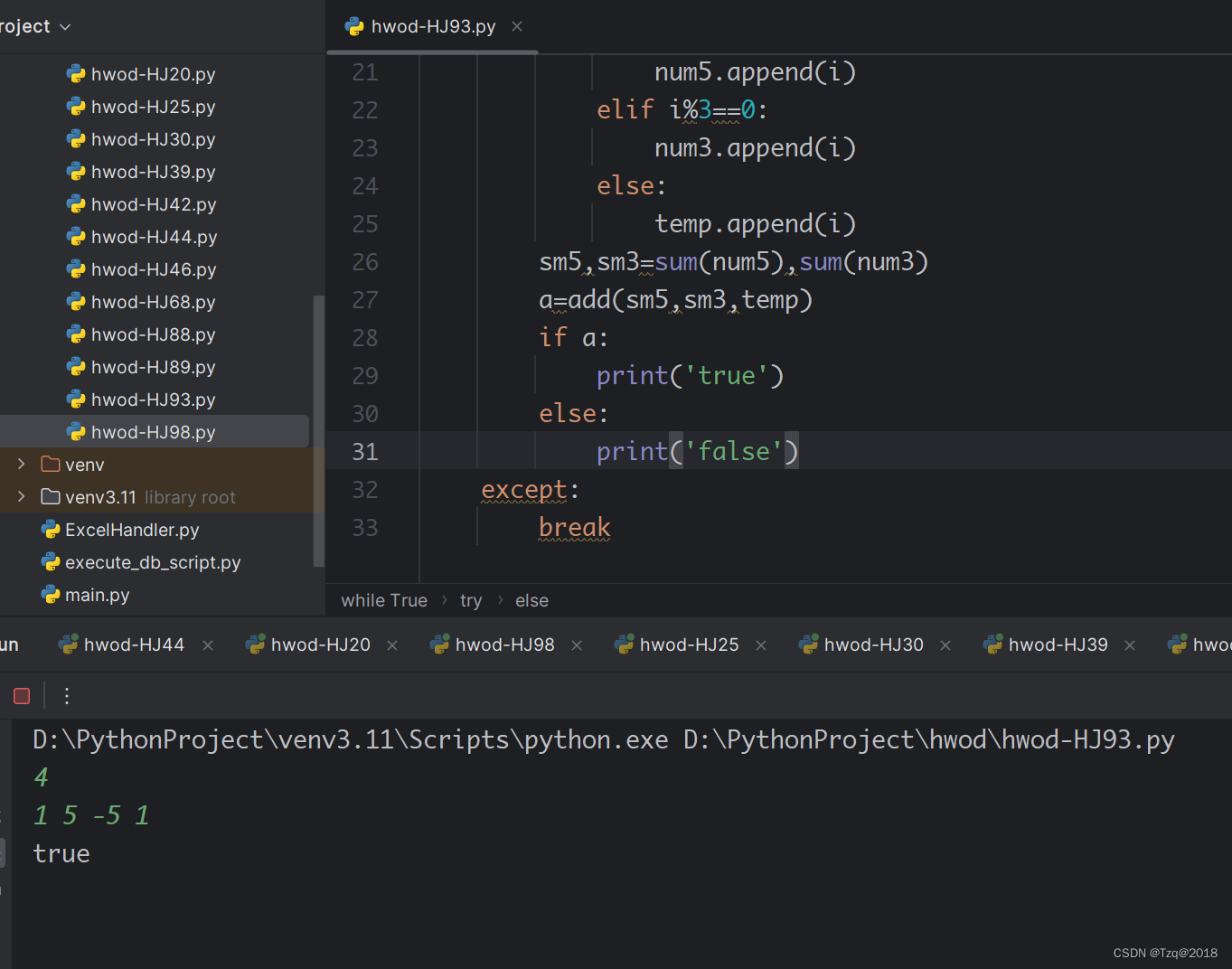Close the hwod-HJ98 run tab
The image size is (1232, 969).
[x=577, y=645]
